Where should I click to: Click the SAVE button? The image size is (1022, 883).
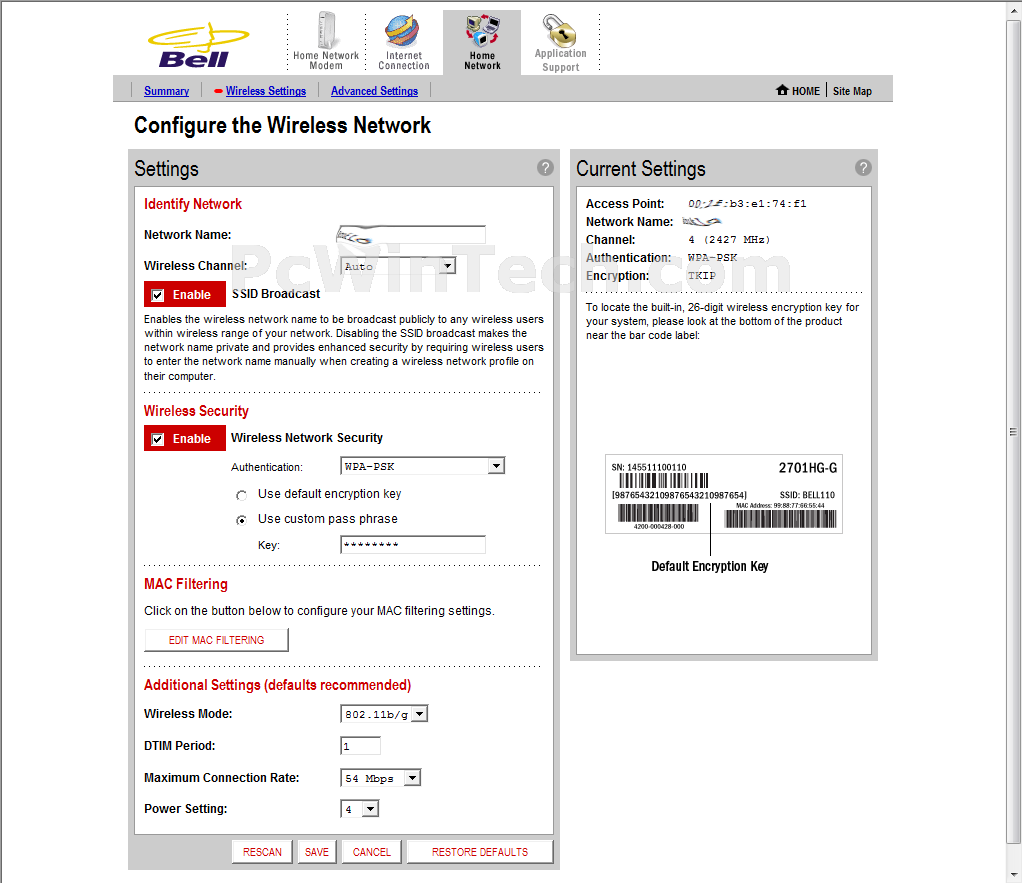(x=317, y=852)
